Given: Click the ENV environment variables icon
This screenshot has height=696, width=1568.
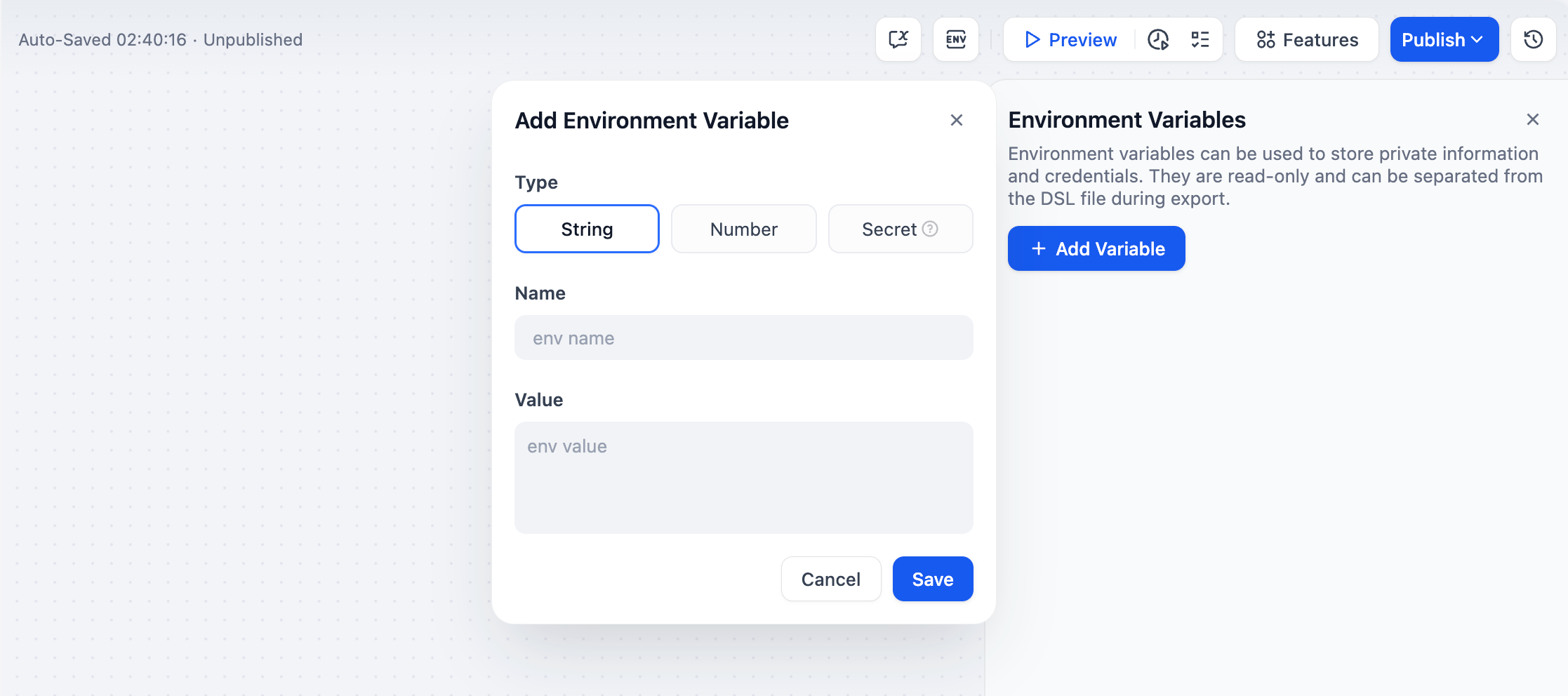Looking at the screenshot, I should pyautogui.click(x=956, y=39).
